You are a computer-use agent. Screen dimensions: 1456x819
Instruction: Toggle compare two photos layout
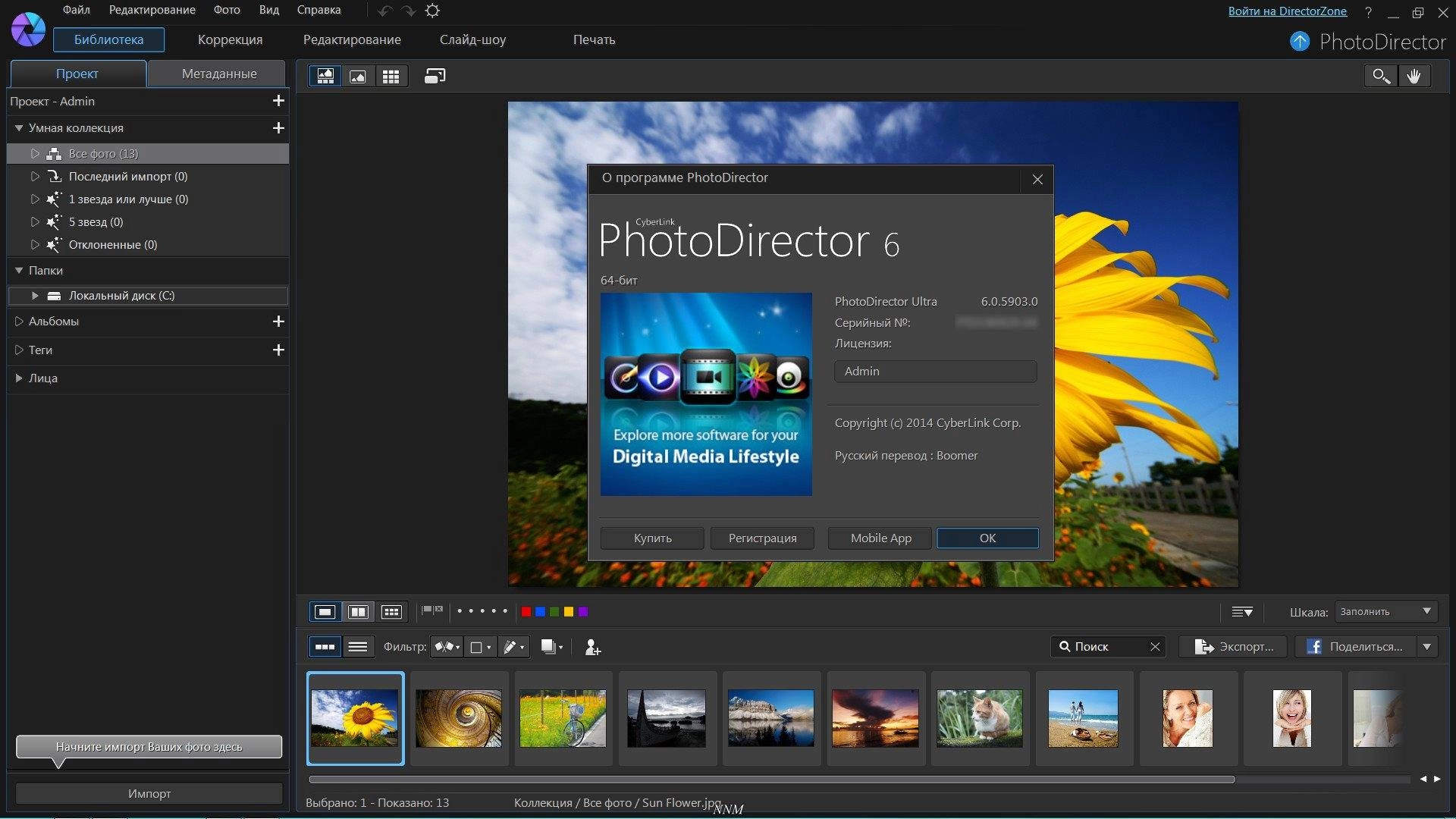click(x=358, y=611)
